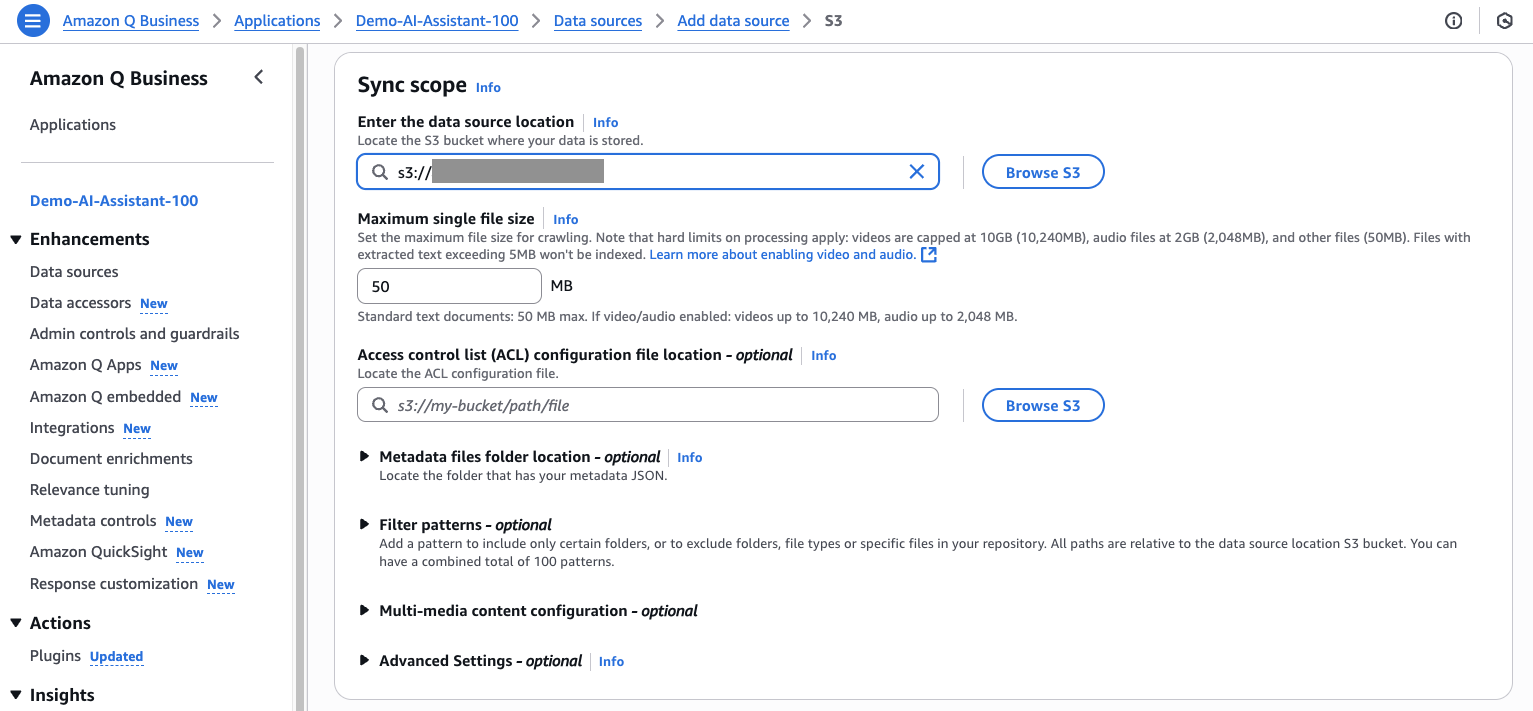Open Document enrichments in sidebar

click(x=111, y=459)
